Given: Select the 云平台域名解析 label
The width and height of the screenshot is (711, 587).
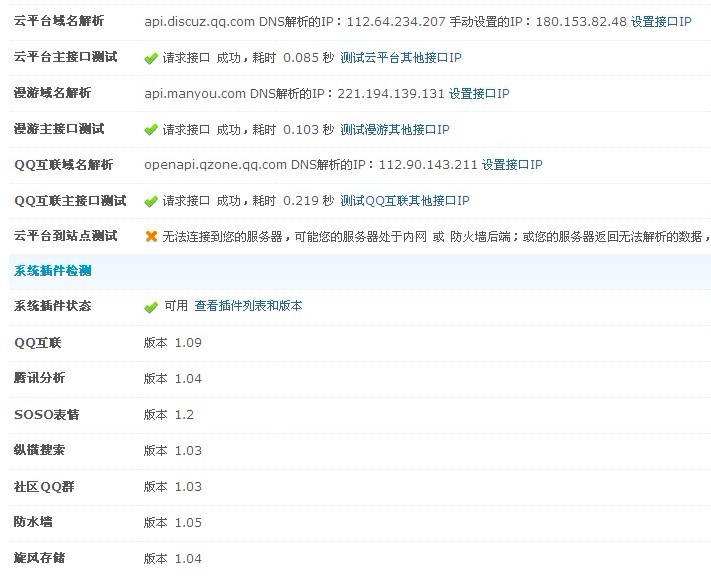Looking at the screenshot, I should click(x=59, y=21).
